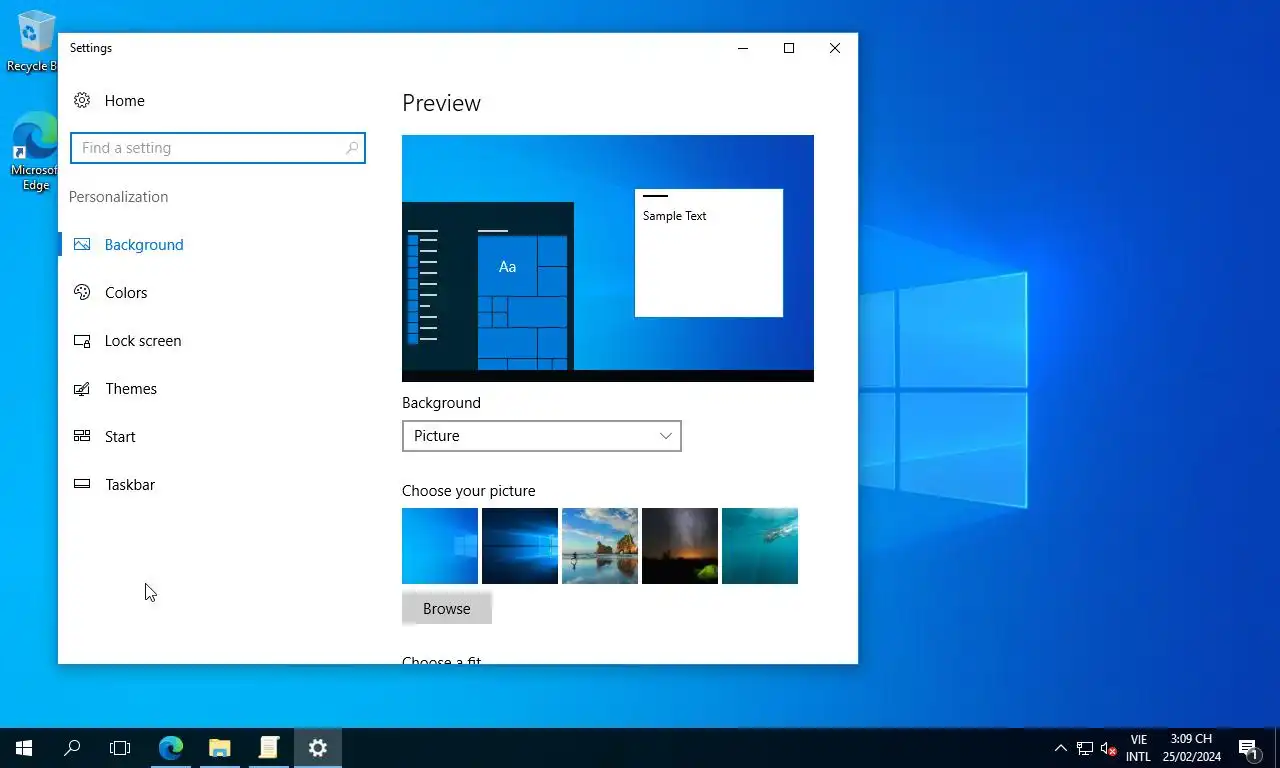Open the muted volume tray icon
This screenshot has width=1280, height=768.
1108,748
